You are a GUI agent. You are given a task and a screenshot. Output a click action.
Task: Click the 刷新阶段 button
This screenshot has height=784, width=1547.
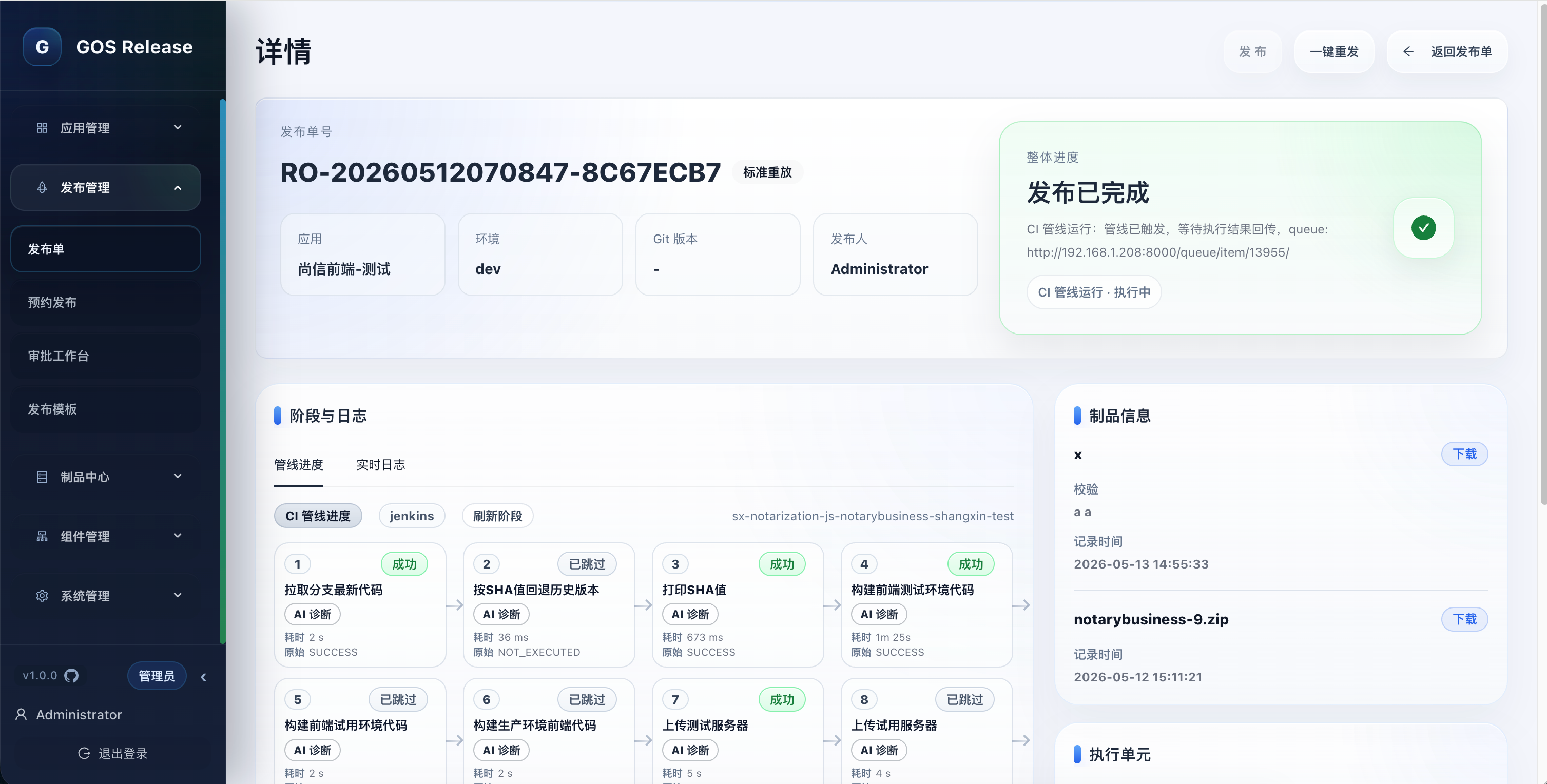pyautogui.click(x=497, y=516)
